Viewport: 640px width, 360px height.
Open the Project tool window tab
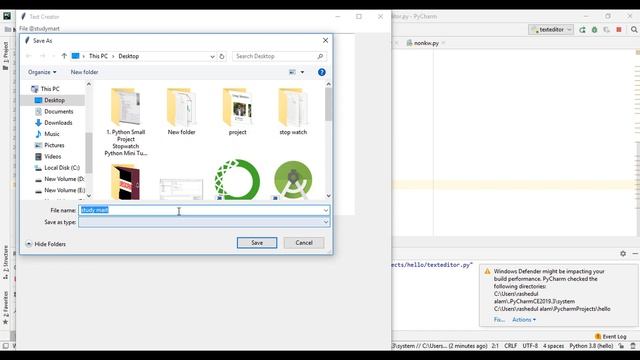[x=6, y=56]
